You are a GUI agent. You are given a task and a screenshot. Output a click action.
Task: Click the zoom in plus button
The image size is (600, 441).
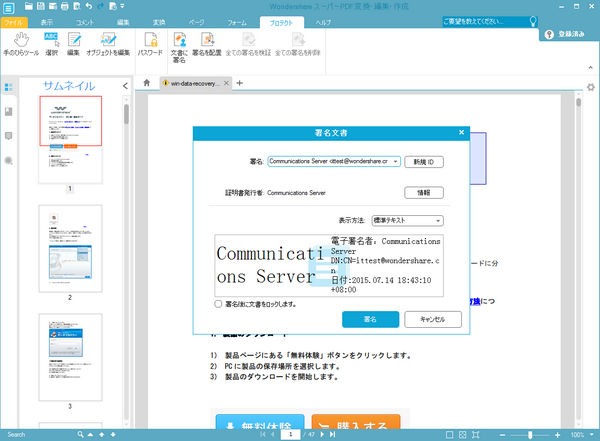click(558, 434)
